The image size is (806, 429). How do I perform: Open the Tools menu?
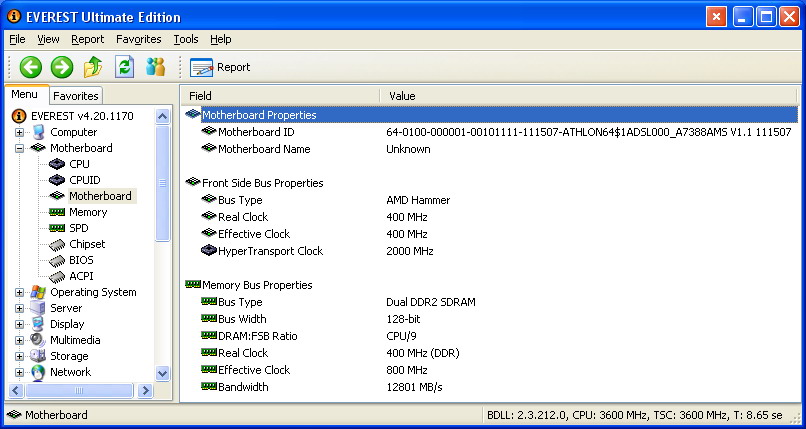[186, 40]
